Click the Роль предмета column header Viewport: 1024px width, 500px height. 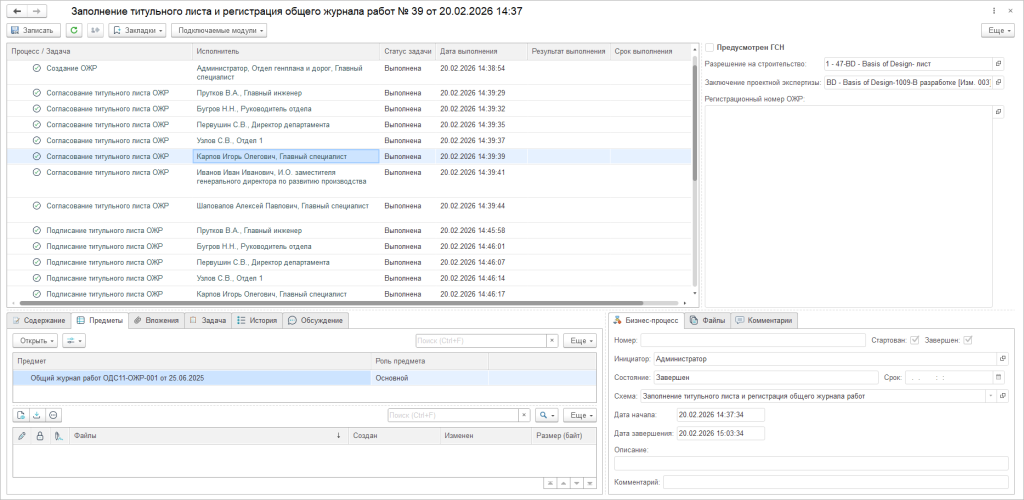point(429,361)
